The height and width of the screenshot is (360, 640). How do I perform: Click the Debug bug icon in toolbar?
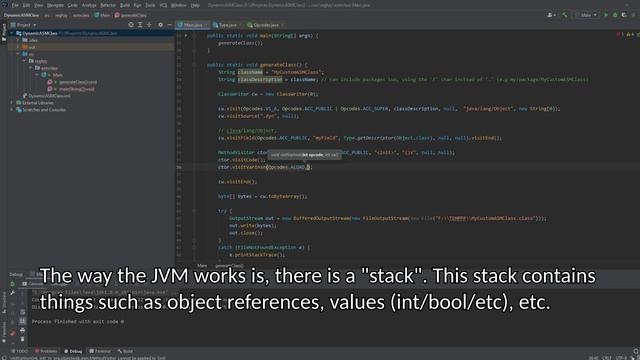click(x=615, y=15)
